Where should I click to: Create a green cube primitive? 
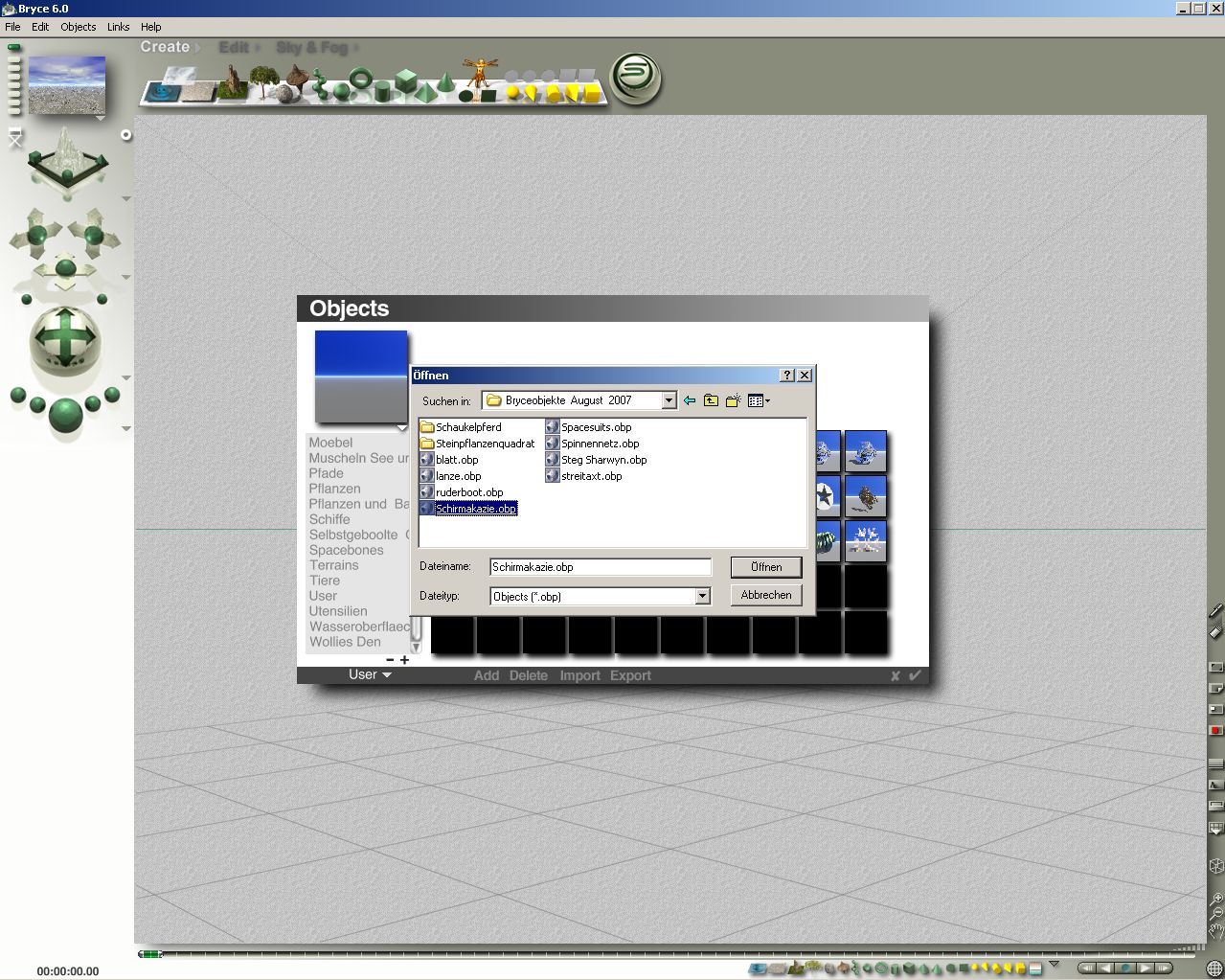point(406,80)
